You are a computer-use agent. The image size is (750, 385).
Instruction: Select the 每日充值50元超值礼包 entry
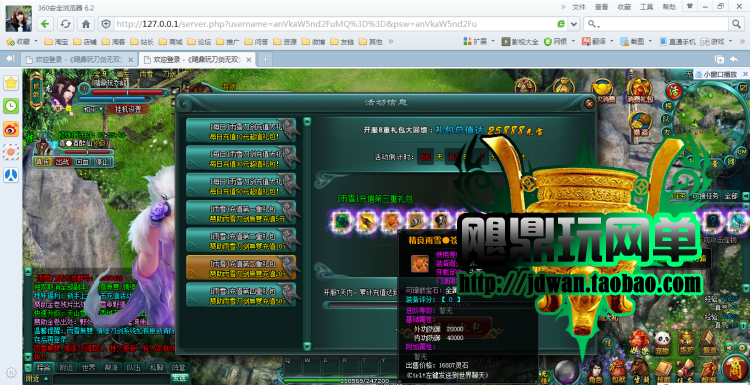(240, 185)
